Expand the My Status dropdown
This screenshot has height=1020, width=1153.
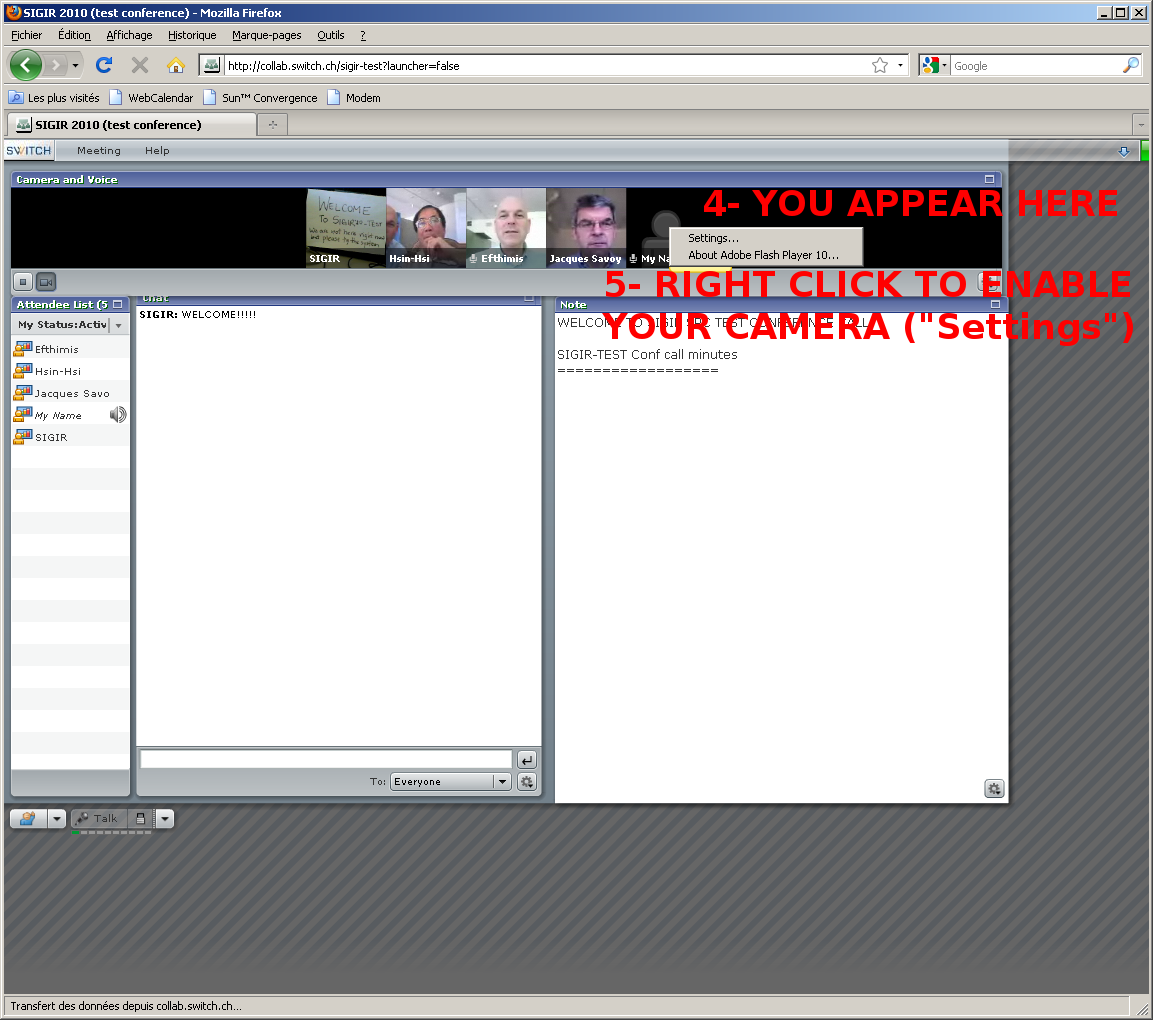coord(119,325)
